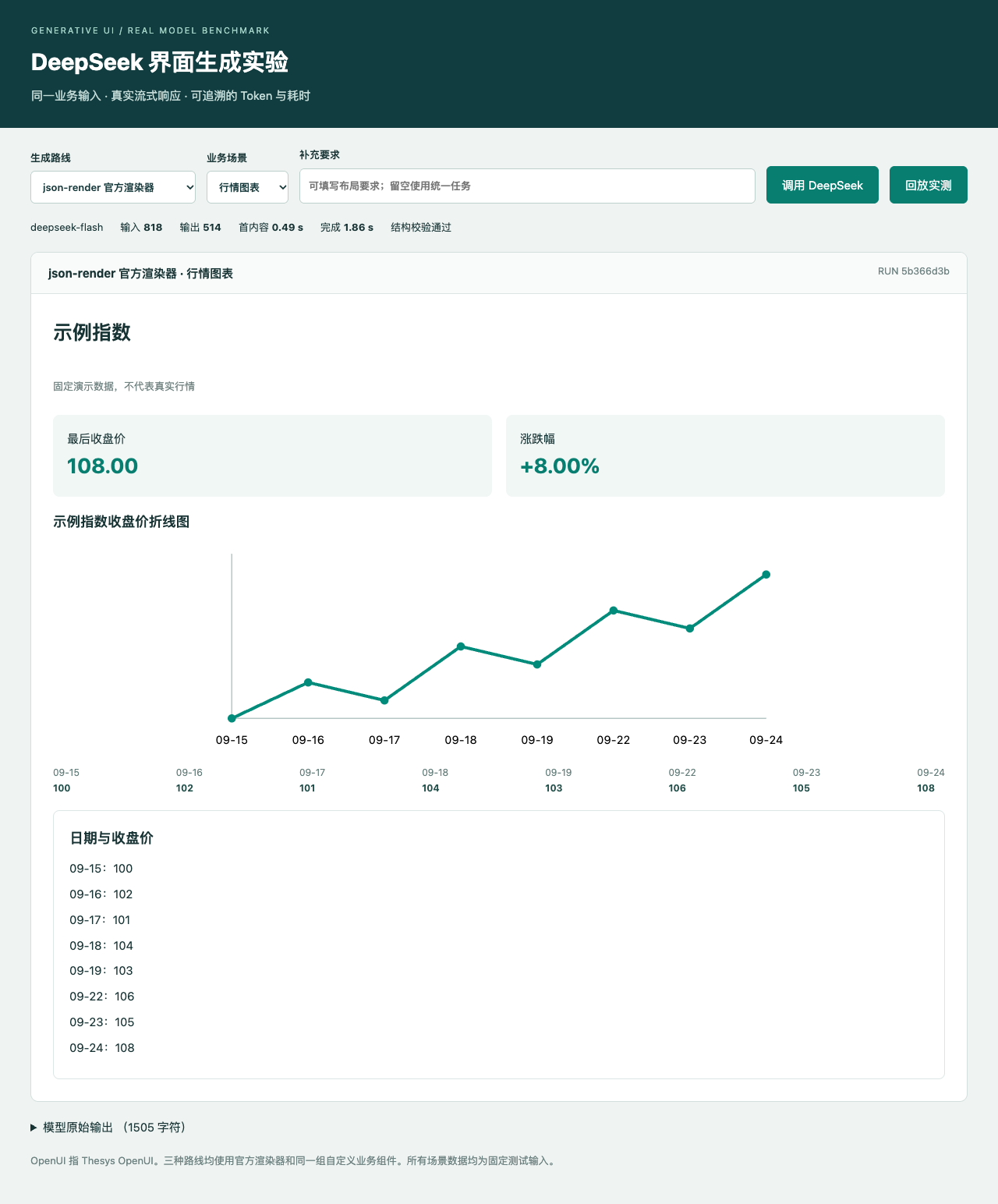
Task: Click the subtitle starting with "同一业务输入"
Action: pyautogui.click(x=171, y=96)
